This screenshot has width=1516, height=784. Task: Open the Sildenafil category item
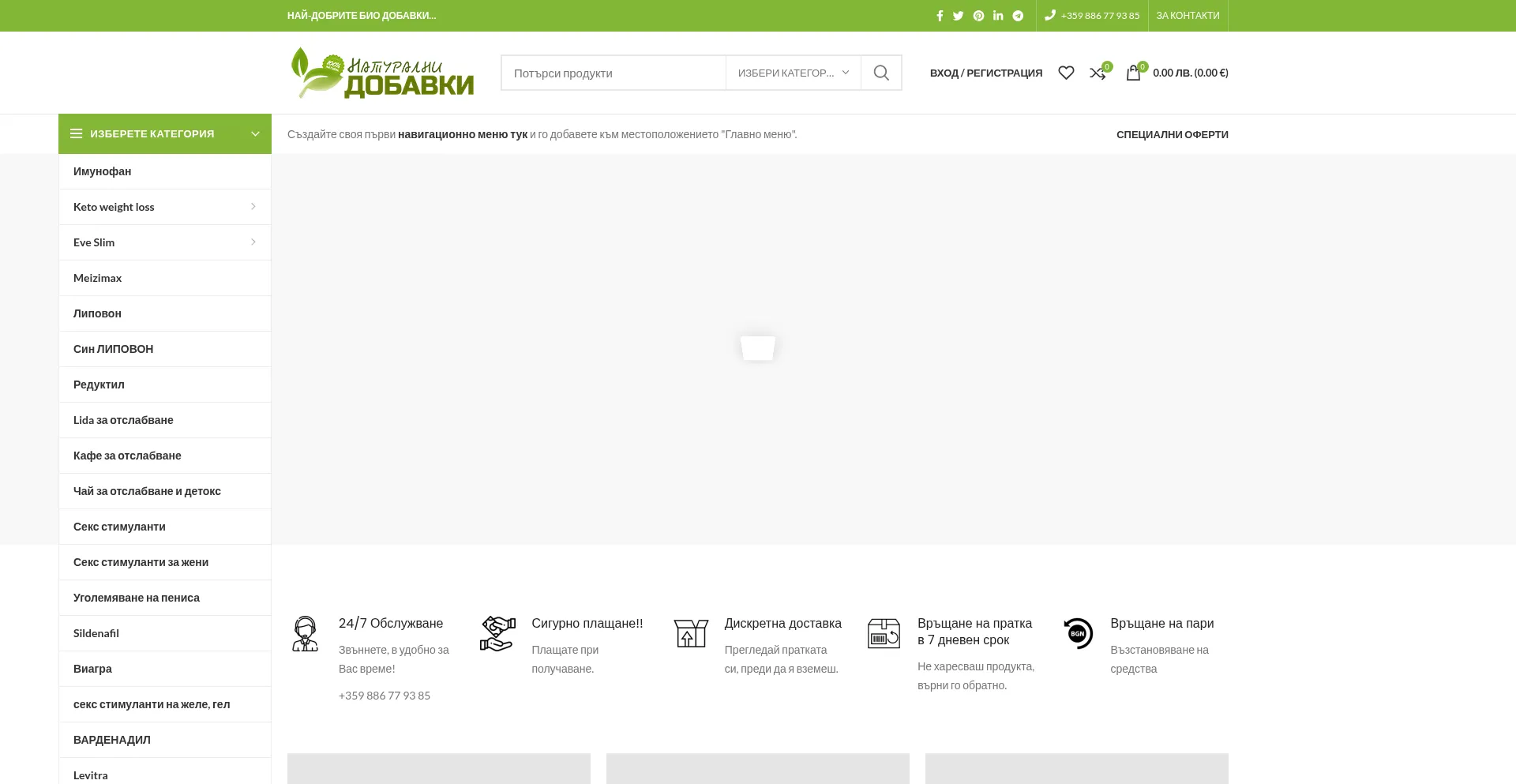(96, 633)
